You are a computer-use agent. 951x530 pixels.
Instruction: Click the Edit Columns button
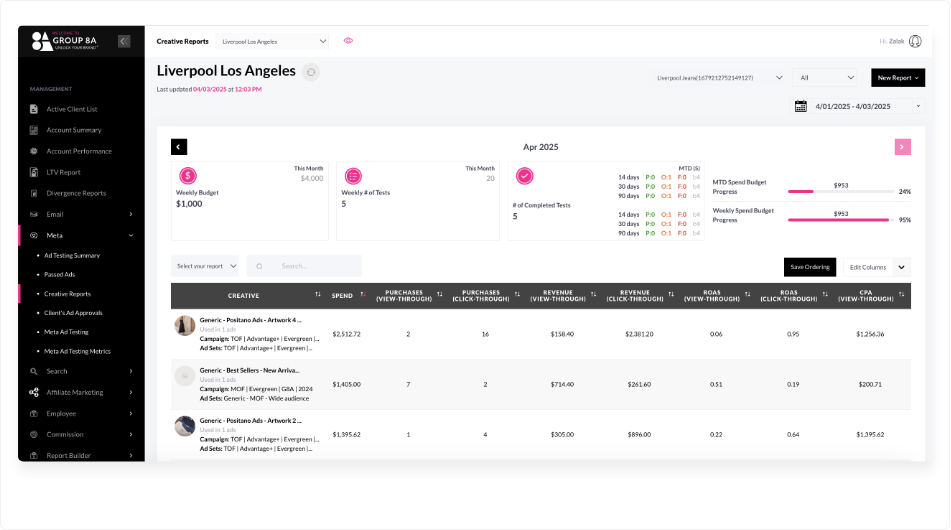[868, 267]
